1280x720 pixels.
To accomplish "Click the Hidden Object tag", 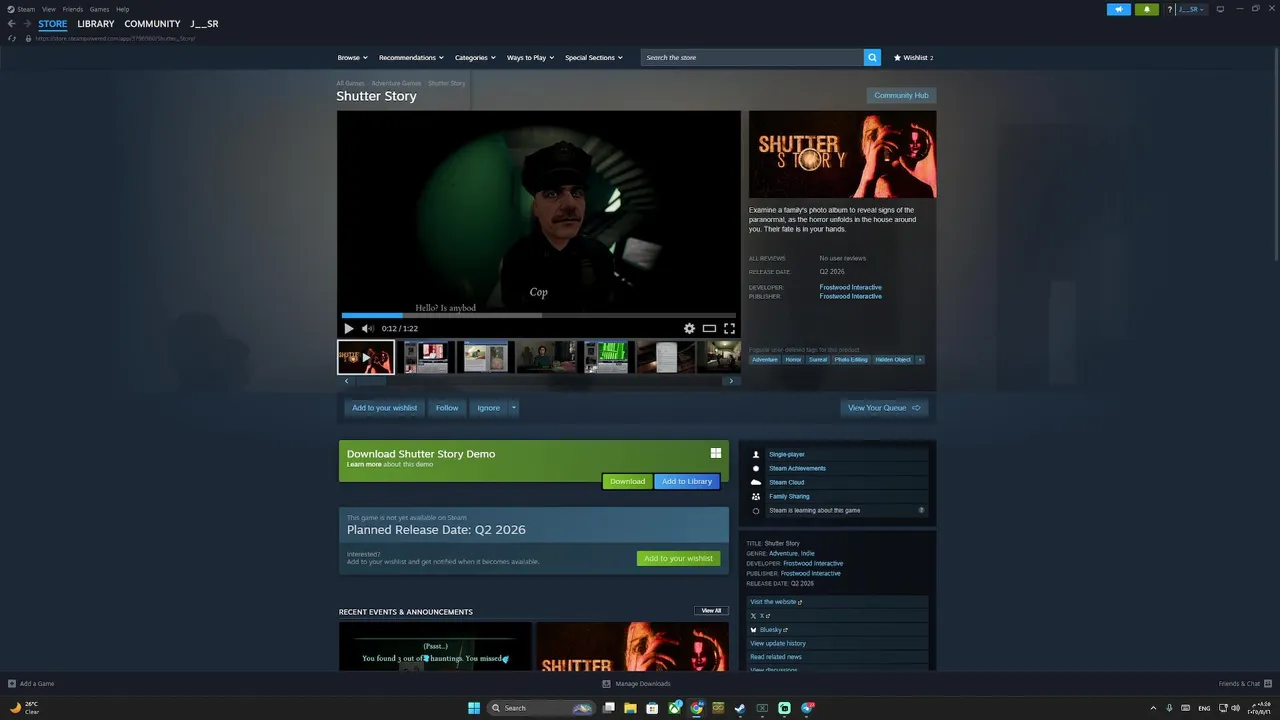I will tap(893, 359).
